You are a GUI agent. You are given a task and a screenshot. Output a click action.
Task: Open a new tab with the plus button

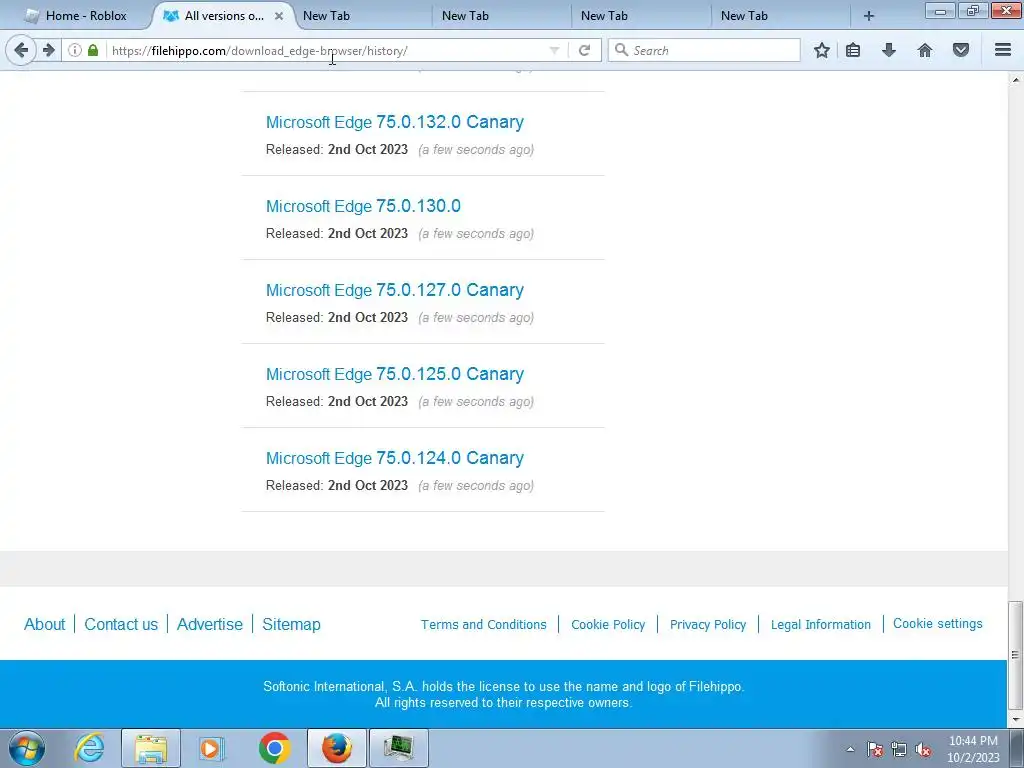(869, 16)
